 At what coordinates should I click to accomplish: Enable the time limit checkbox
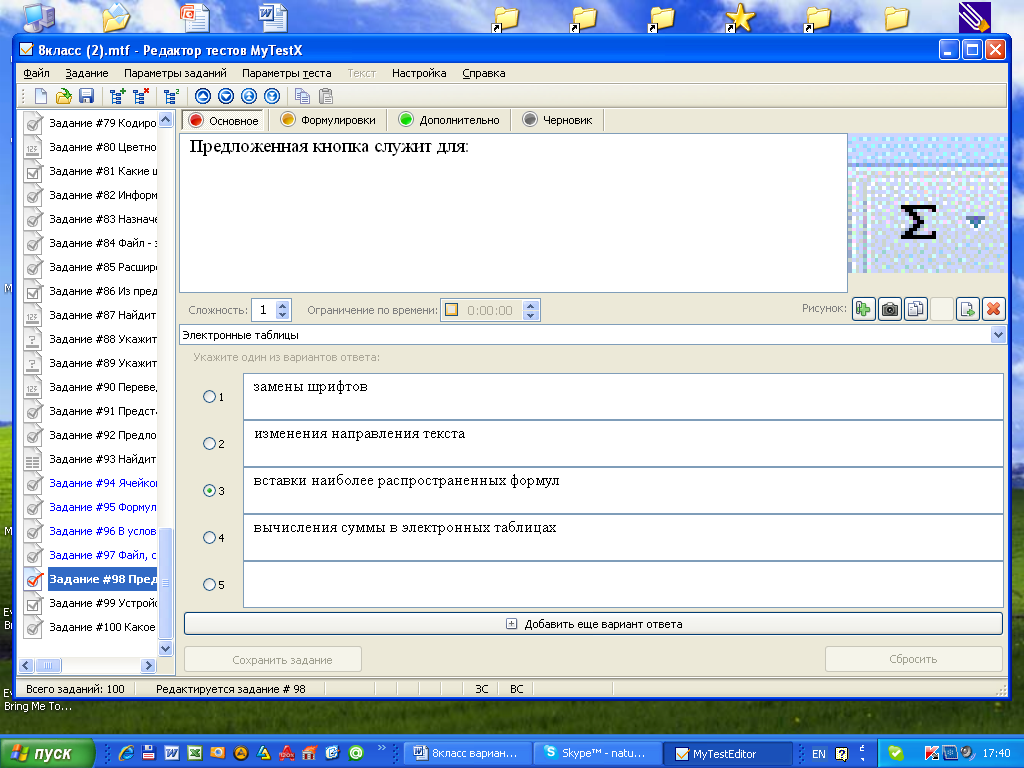[x=451, y=310]
